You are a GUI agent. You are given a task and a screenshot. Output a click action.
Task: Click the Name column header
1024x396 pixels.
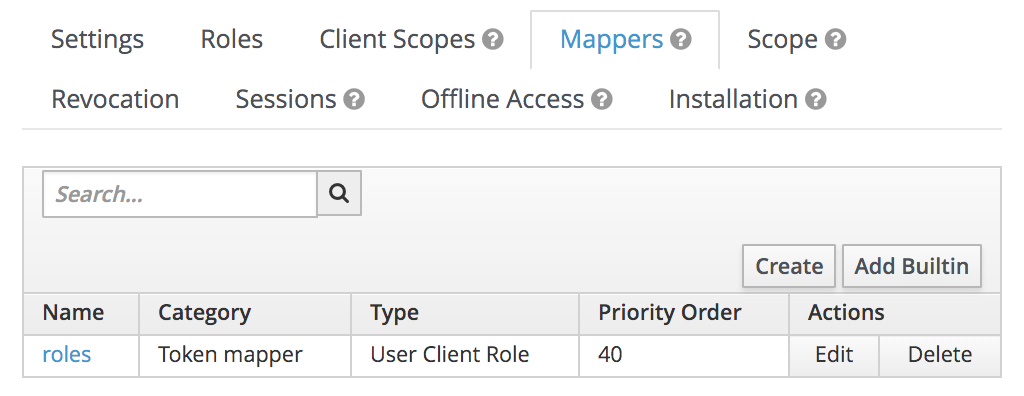[x=81, y=313]
